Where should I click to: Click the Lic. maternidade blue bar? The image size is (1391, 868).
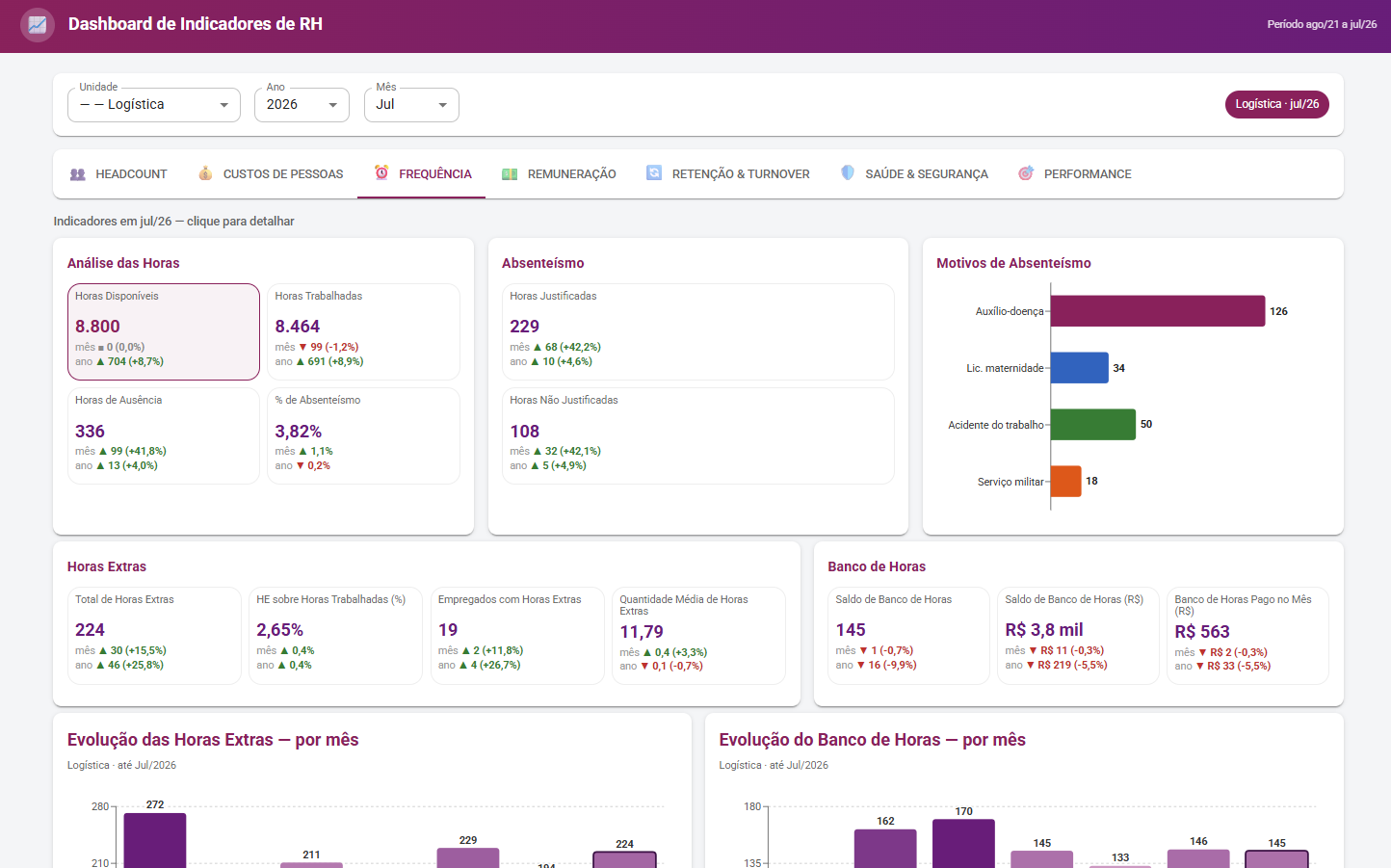click(1080, 368)
